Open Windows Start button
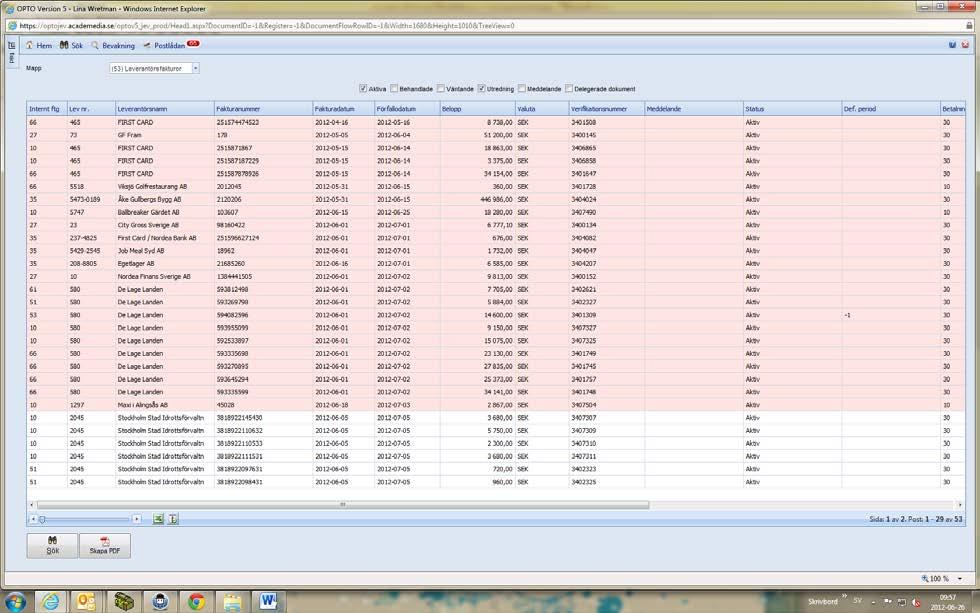980x613 pixels. (x=16, y=602)
